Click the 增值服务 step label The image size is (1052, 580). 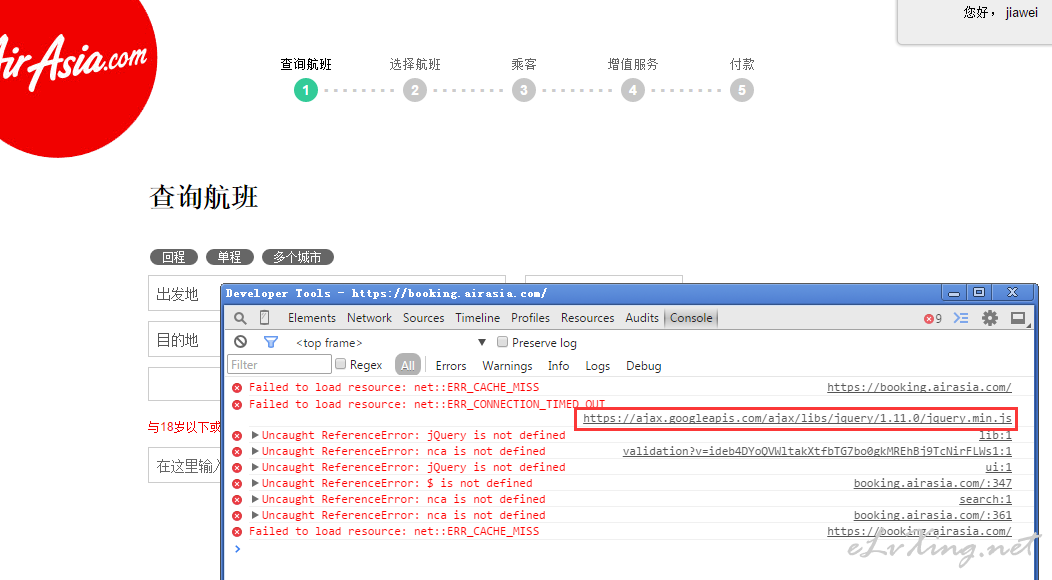click(633, 64)
